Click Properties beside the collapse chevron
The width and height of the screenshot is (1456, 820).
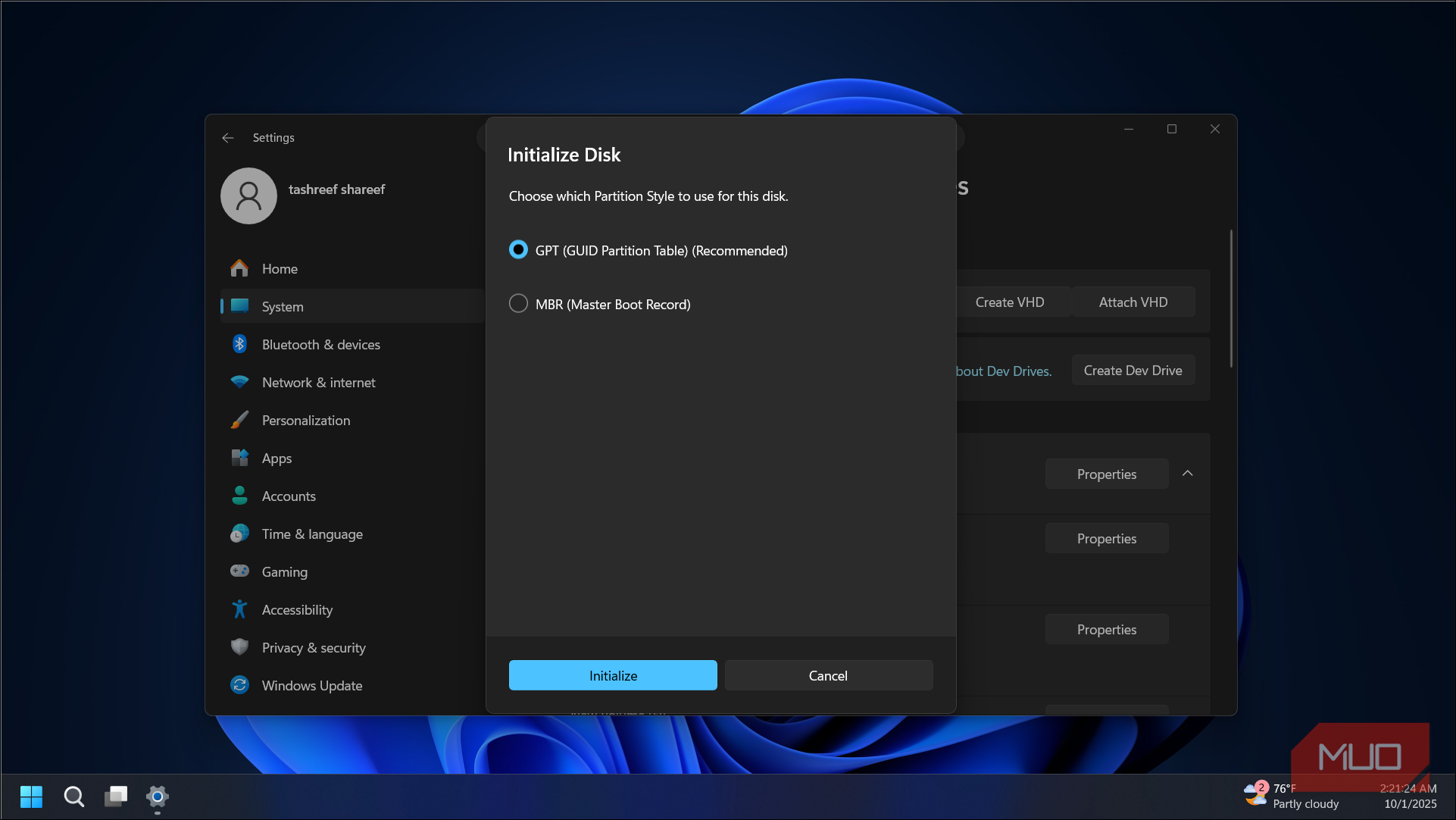(1107, 474)
